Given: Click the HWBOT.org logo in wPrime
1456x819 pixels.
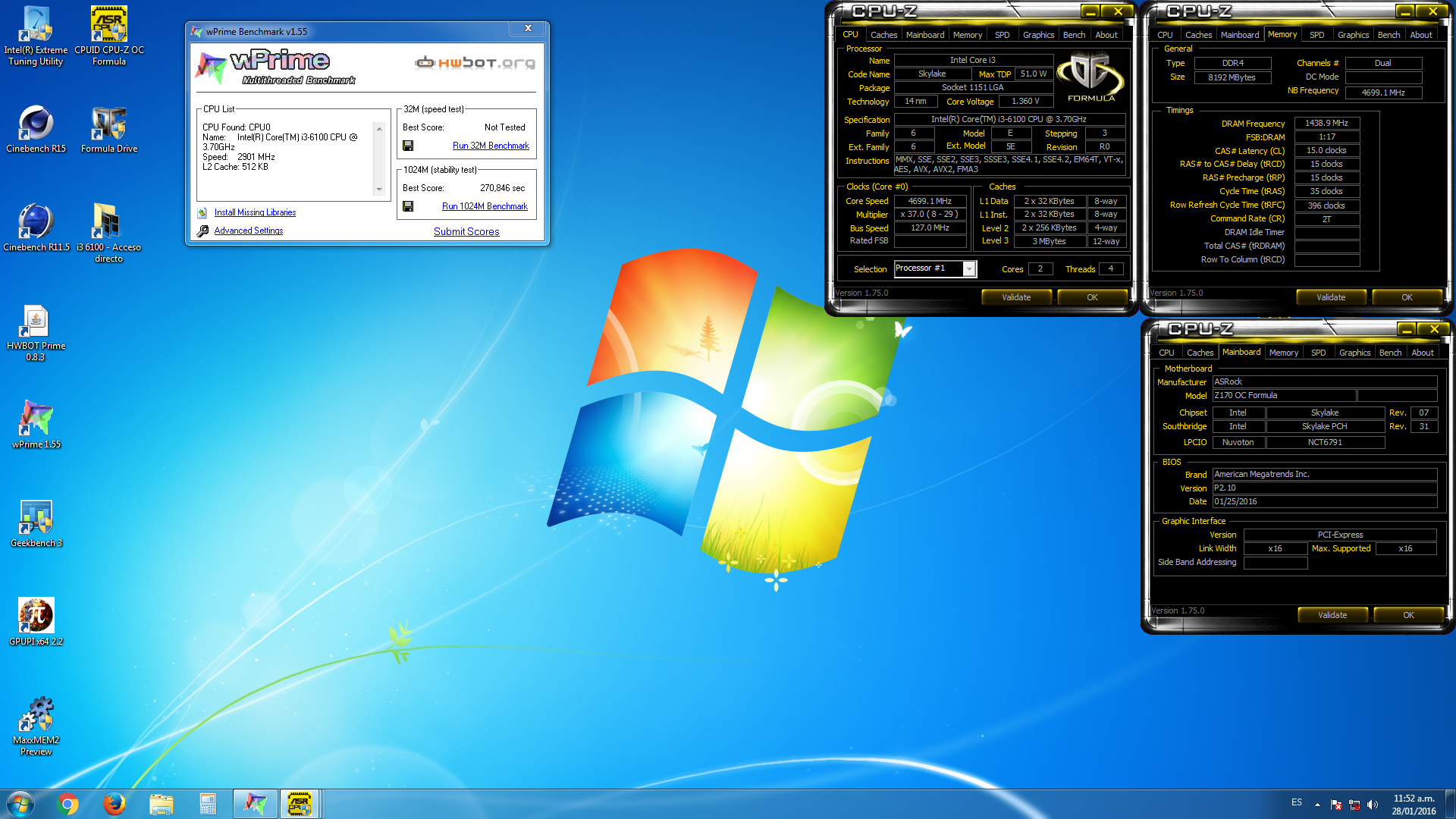Looking at the screenshot, I should 475,62.
